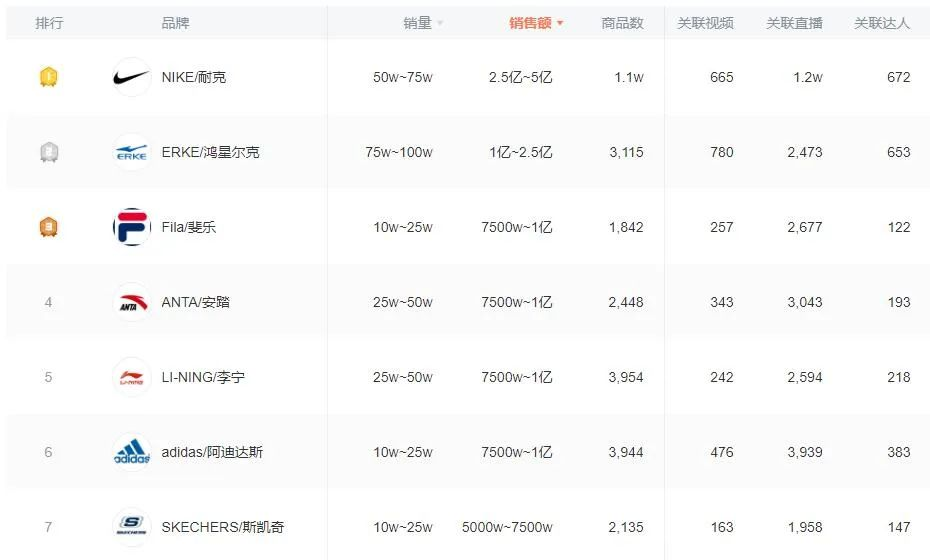The width and height of the screenshot is (930, 560).
Task: Click adidas's related videos 476
Action: 722,453
